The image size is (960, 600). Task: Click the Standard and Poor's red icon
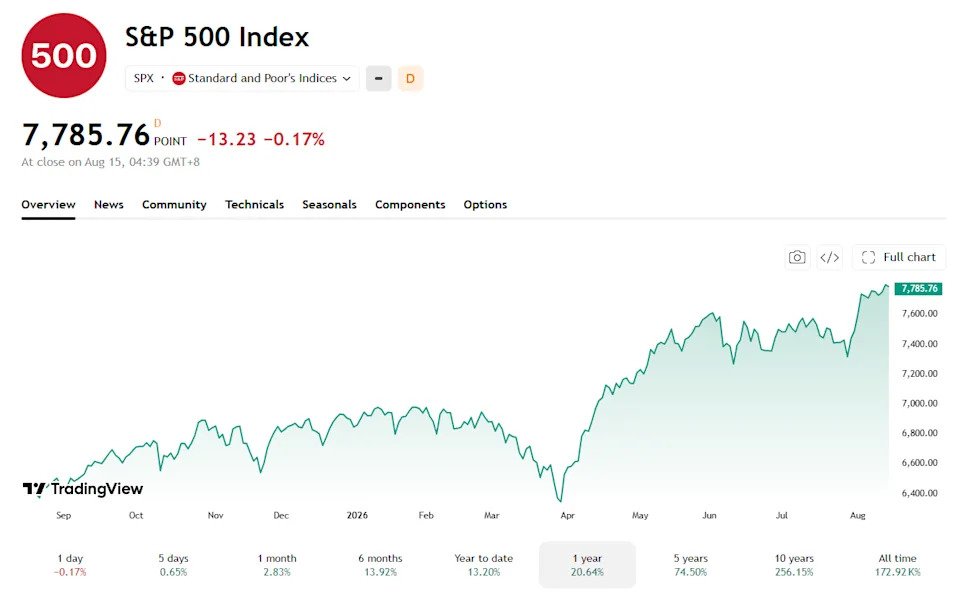click(x=179, y=78)
